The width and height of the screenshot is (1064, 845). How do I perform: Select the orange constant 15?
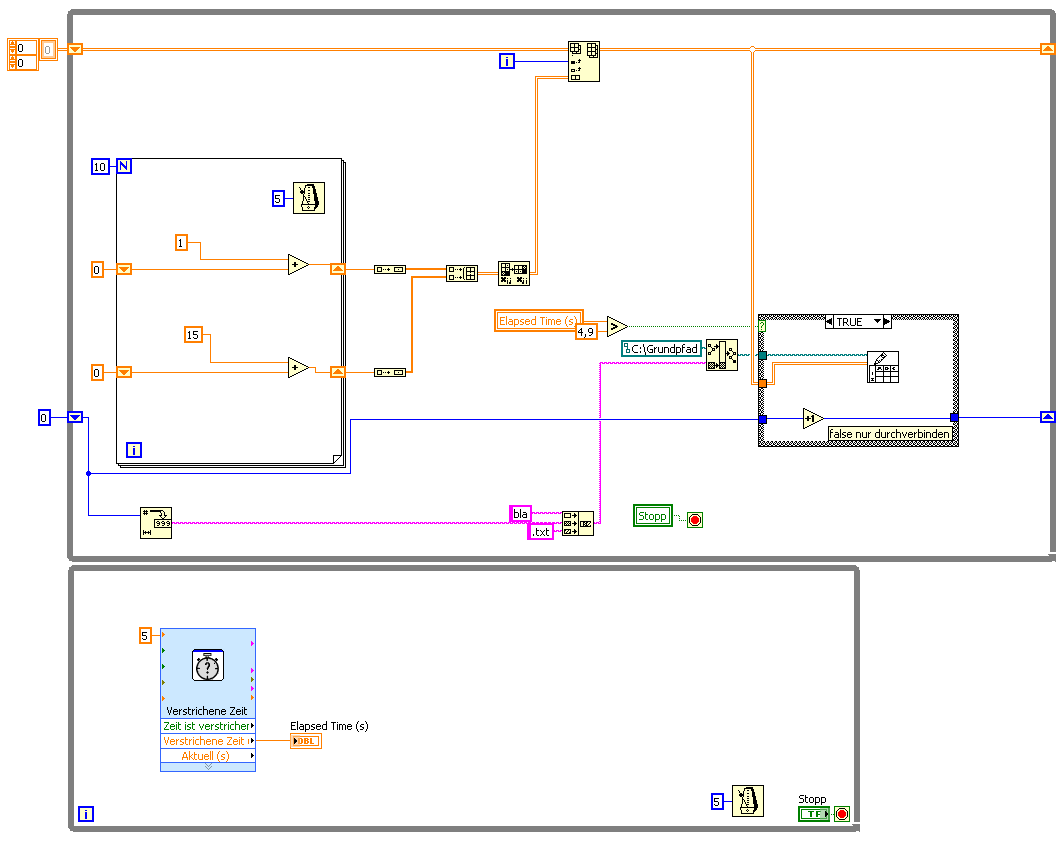click(x=193, y=335)
